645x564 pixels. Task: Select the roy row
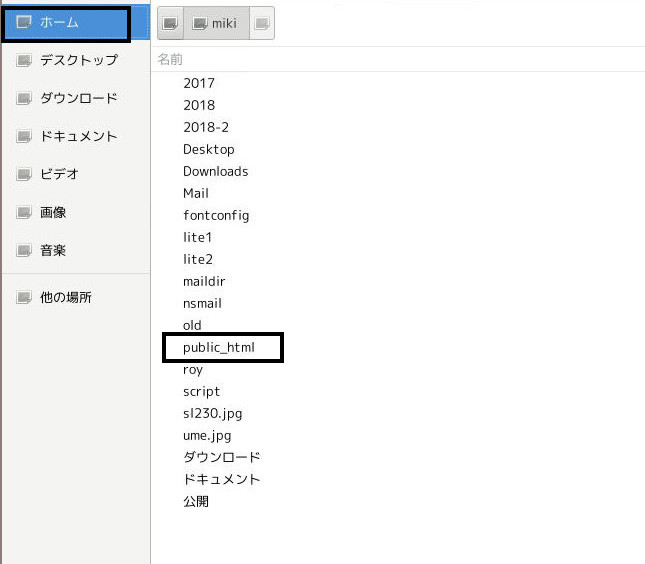tap(397, 369)
